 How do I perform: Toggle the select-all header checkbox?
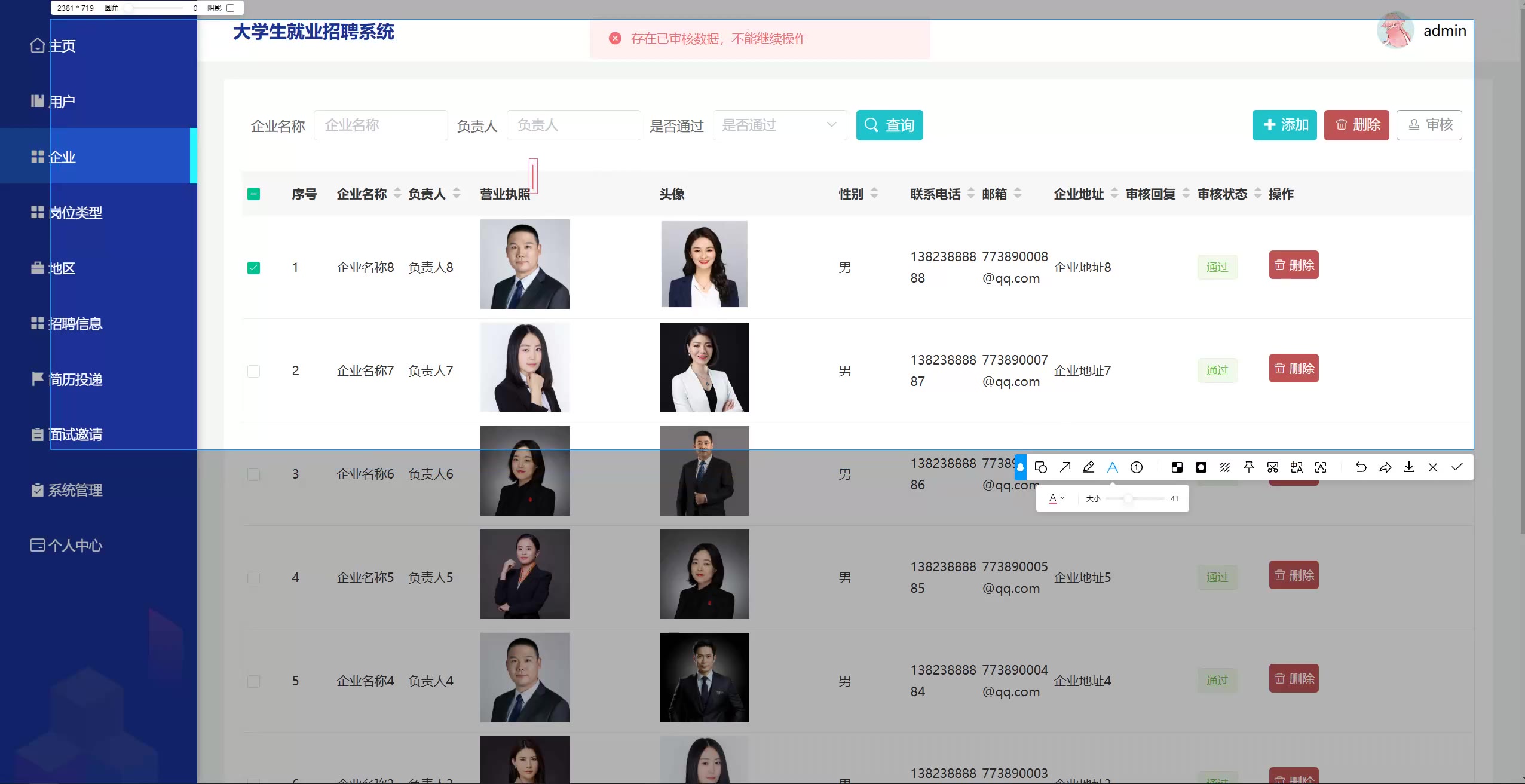pos(253,194)
